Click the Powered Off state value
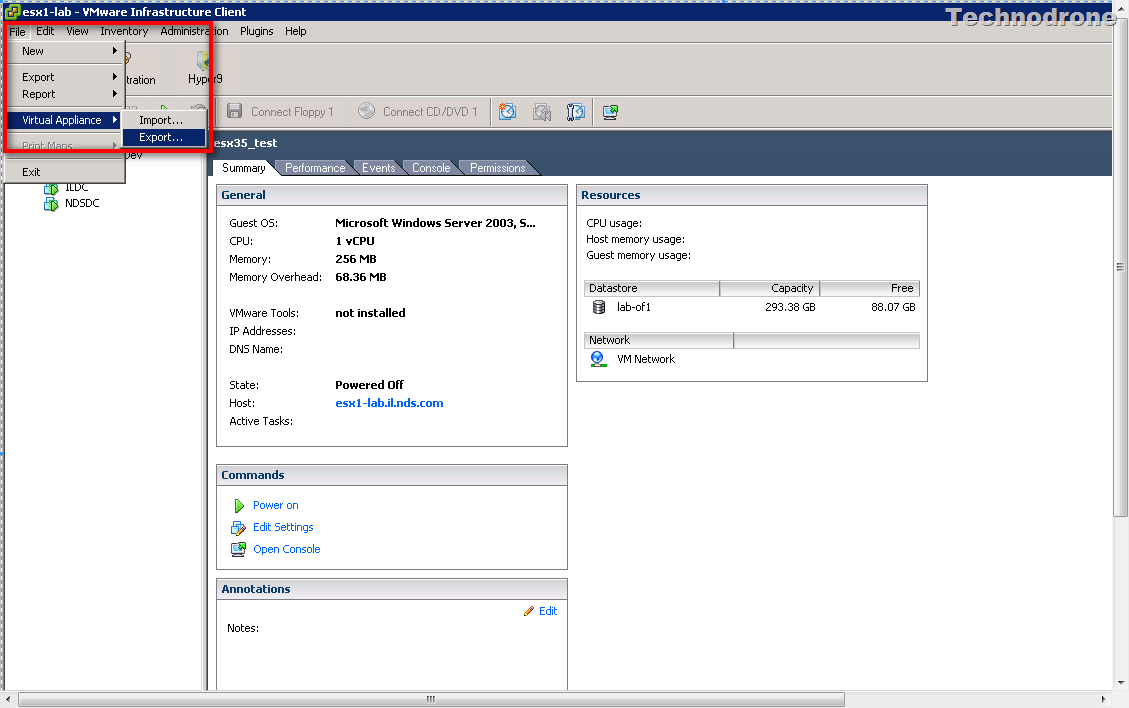This screenshot has height=708, width=1129. (369, 385)
